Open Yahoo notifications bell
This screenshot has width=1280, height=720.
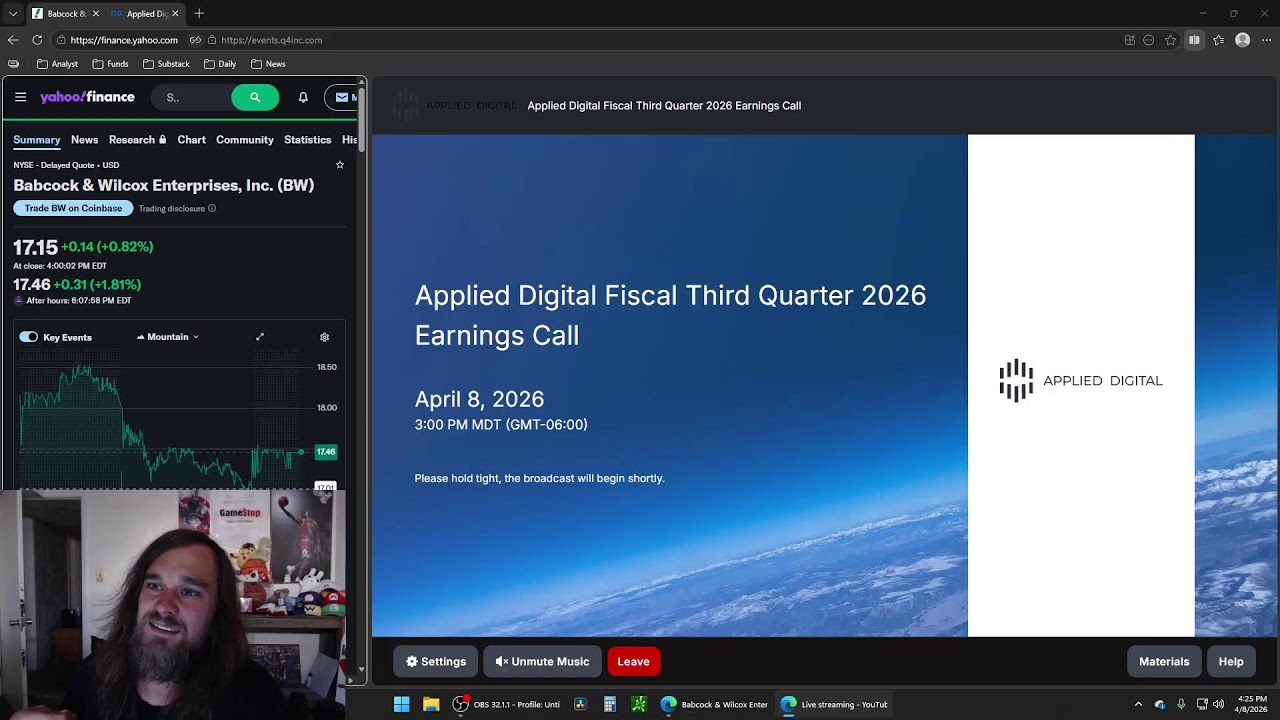[303, 97]
